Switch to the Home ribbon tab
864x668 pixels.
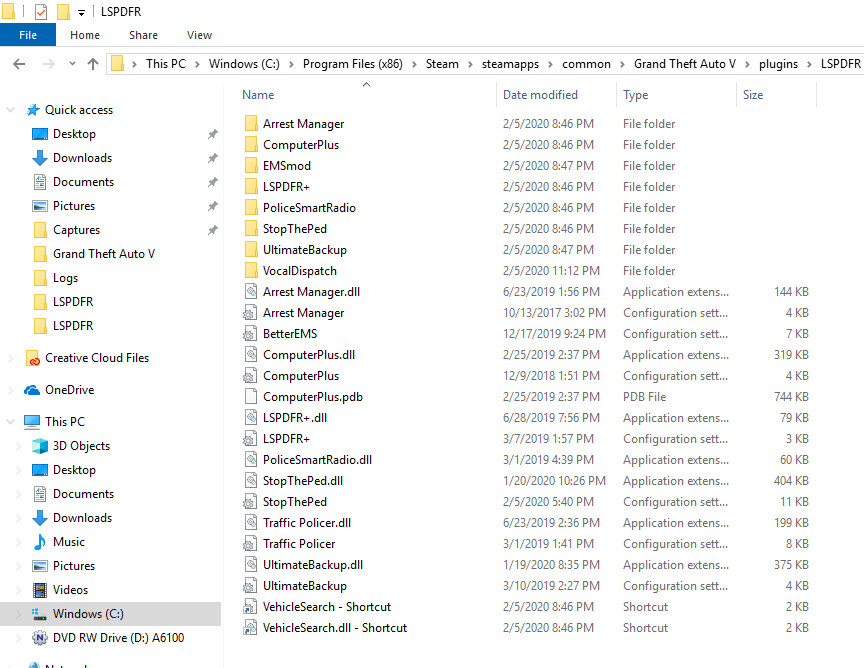click(85, 35)
